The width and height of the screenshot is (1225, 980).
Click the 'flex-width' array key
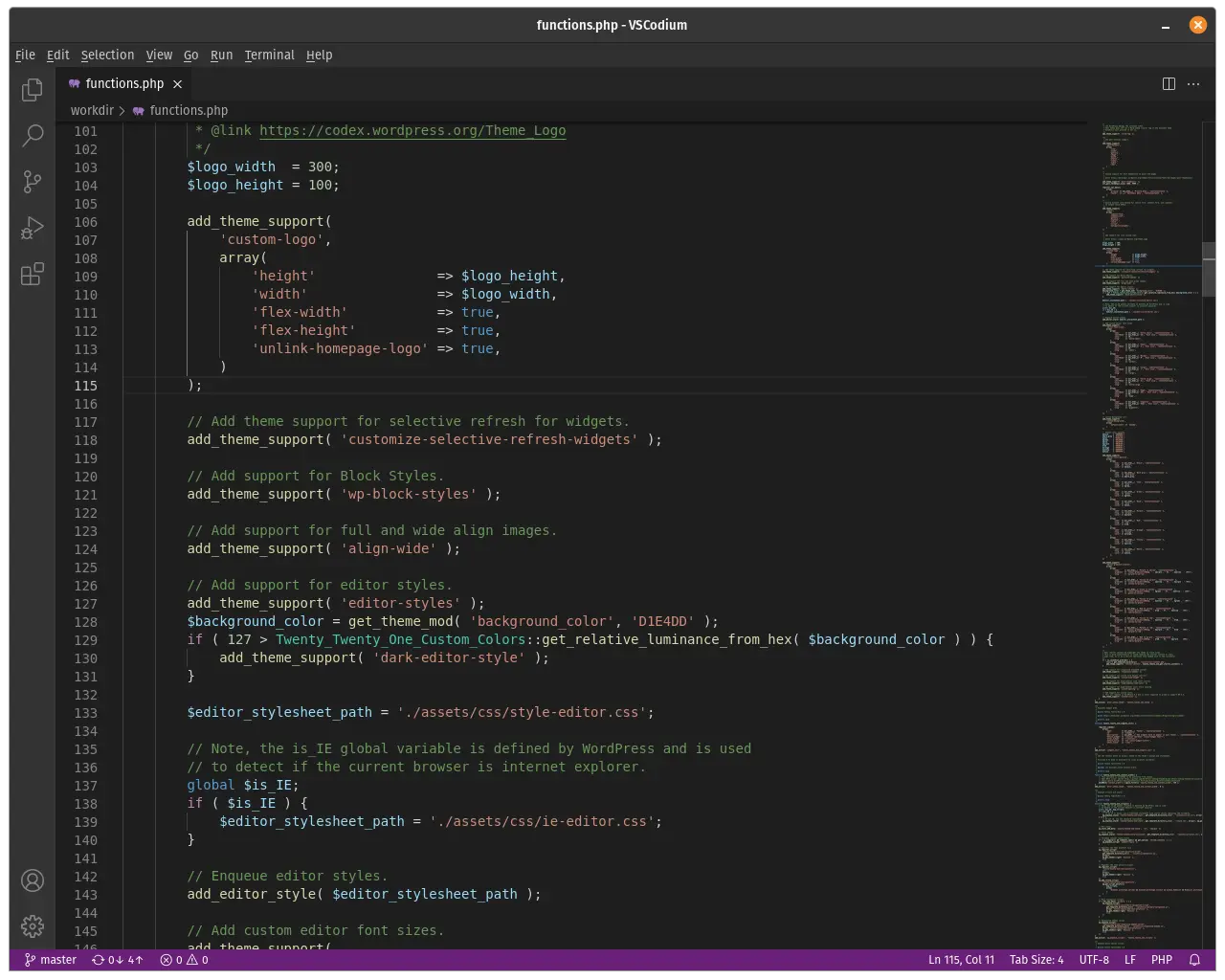point(300,313)
